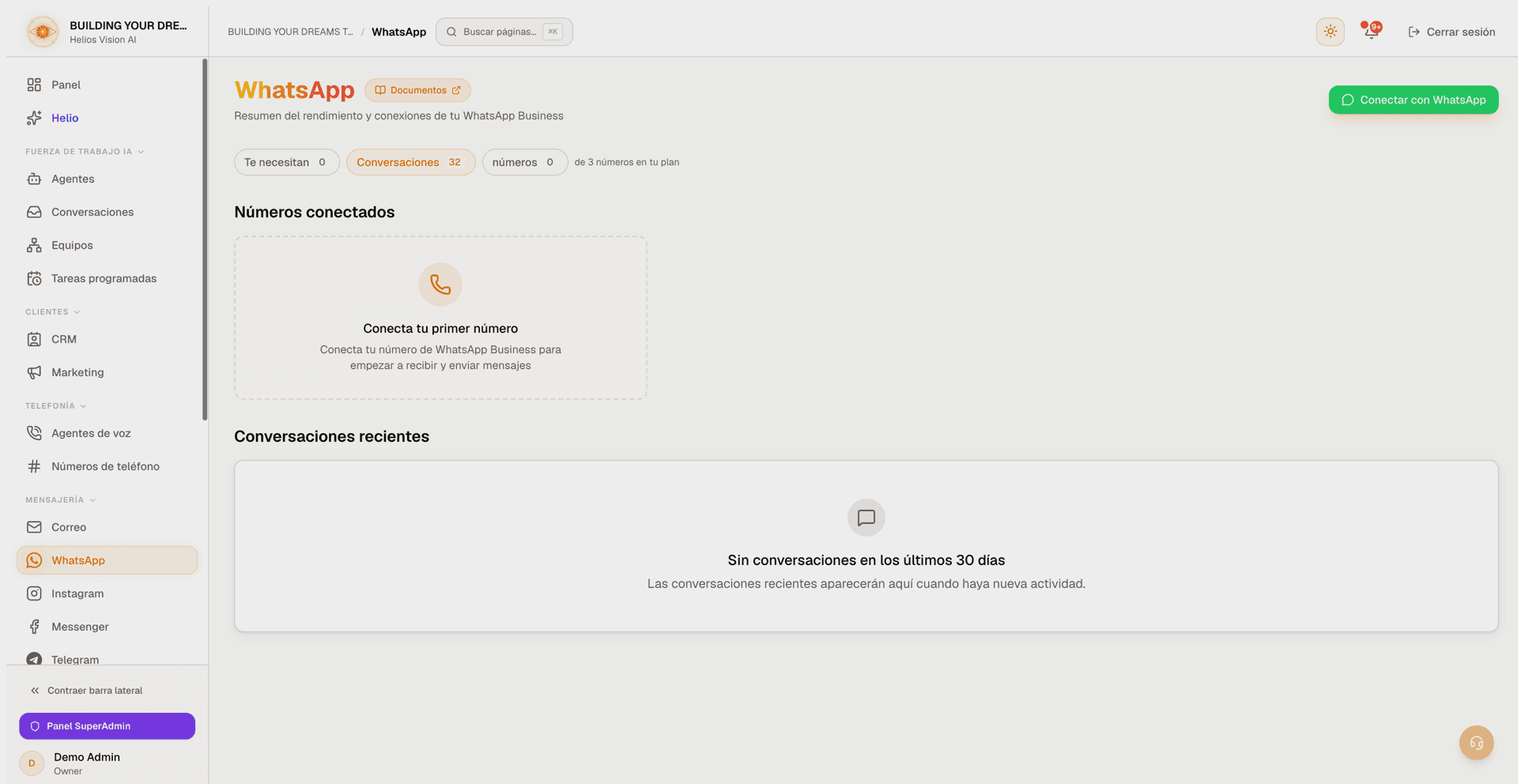Click the WhatsApp sidebar icon

pyautogui.click(x=34, y=560)
